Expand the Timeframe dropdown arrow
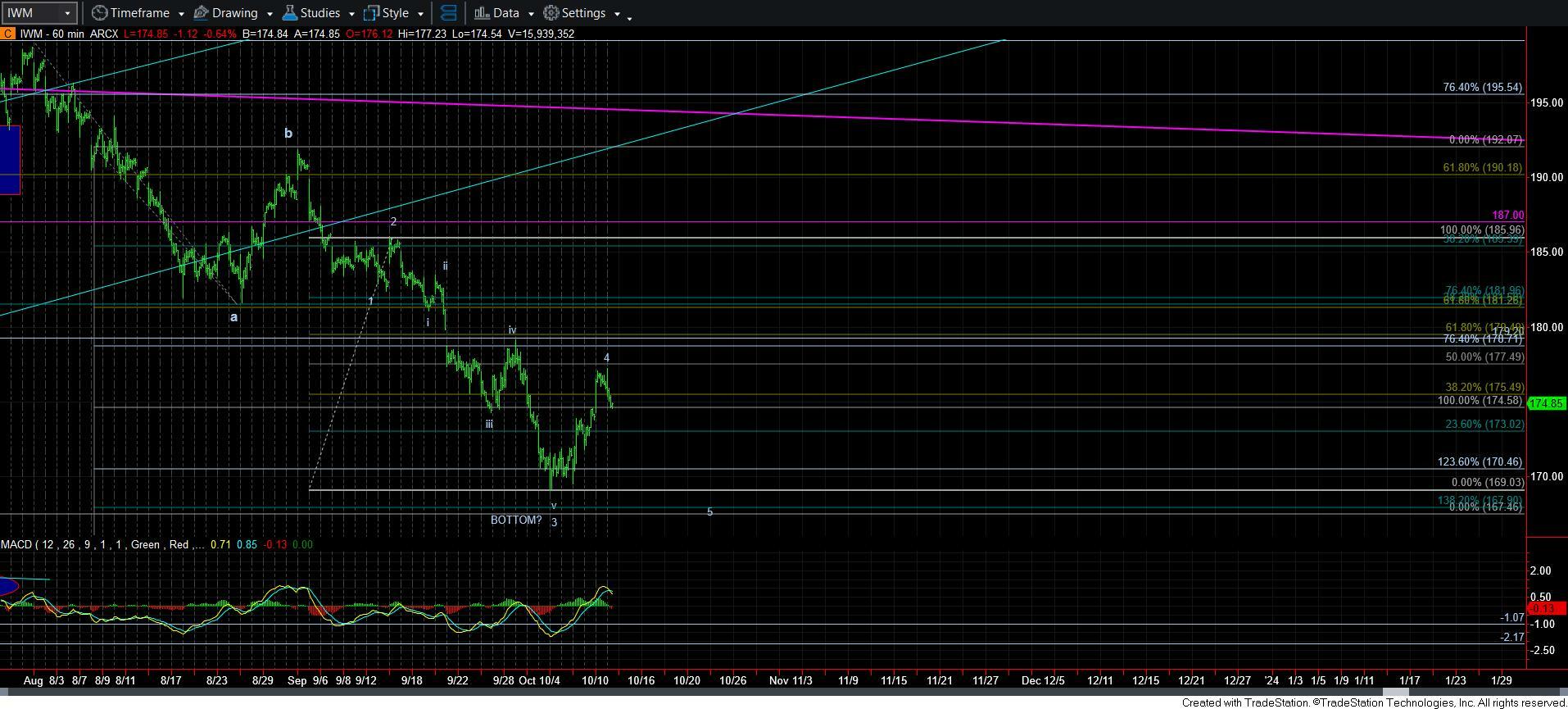 tap(180, 14)
